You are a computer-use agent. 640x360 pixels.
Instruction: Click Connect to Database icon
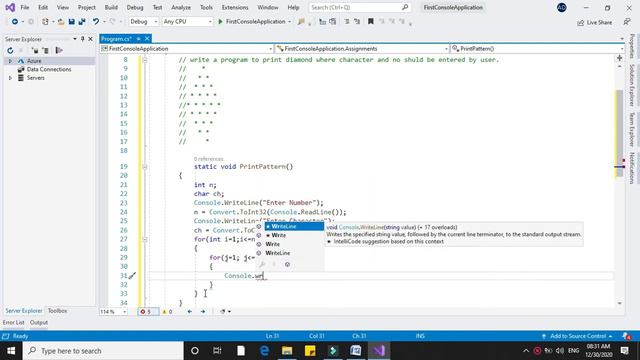35,51
